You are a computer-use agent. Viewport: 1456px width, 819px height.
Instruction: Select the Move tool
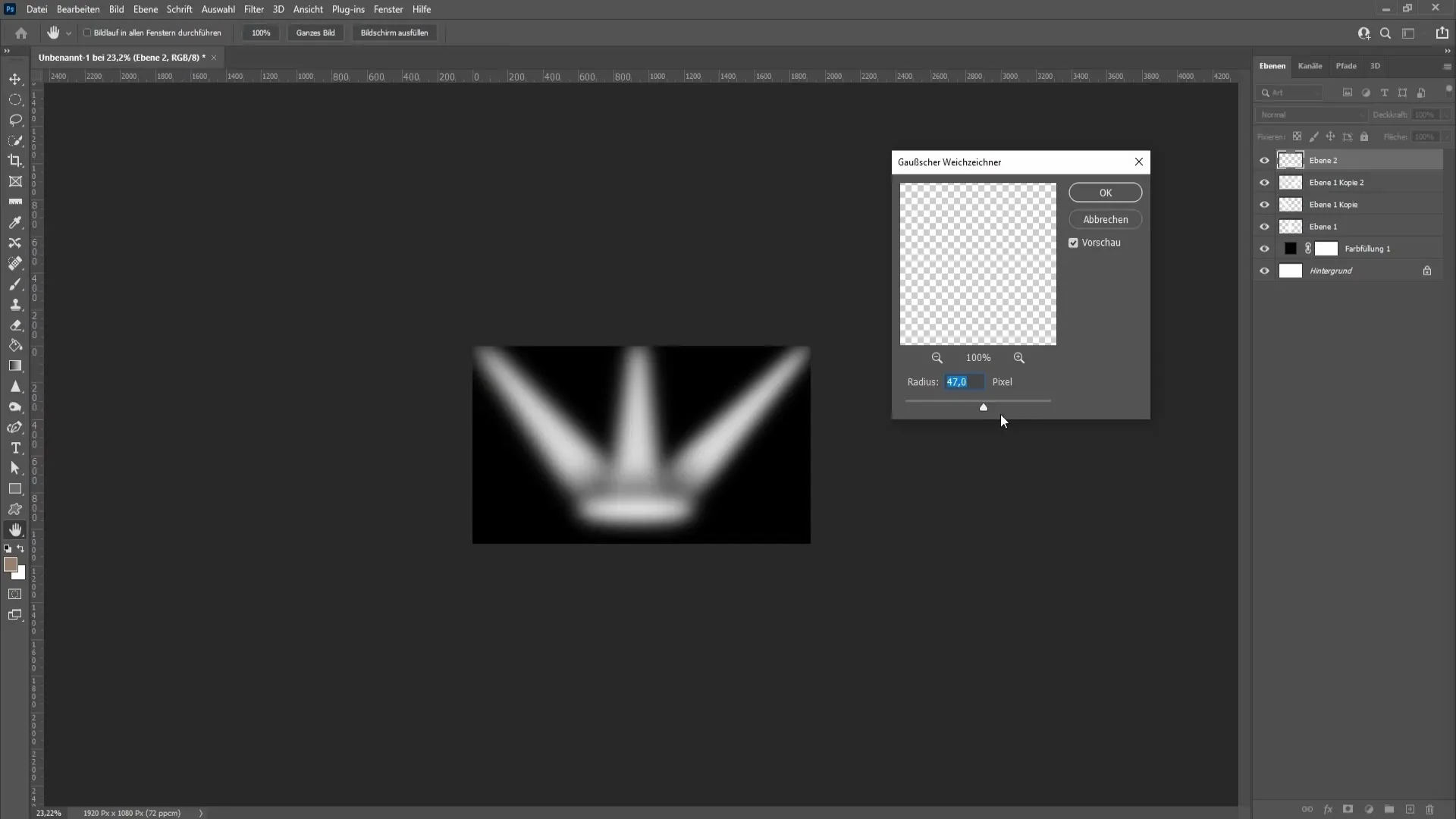point(15,79)
